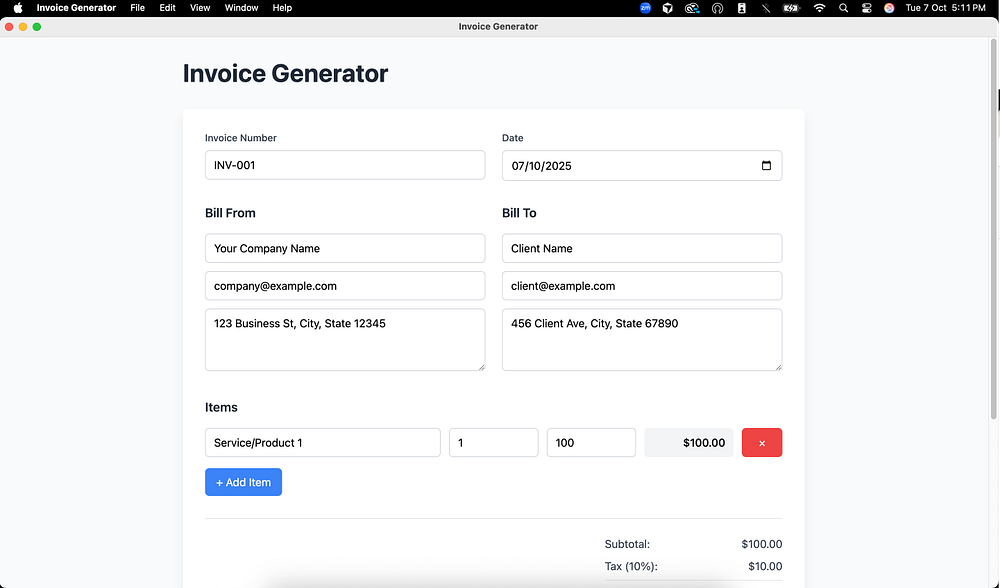1000x588 pixels.
Task: Click the + Add Item button
Action: pyautogui.click(x=243, y=482)
